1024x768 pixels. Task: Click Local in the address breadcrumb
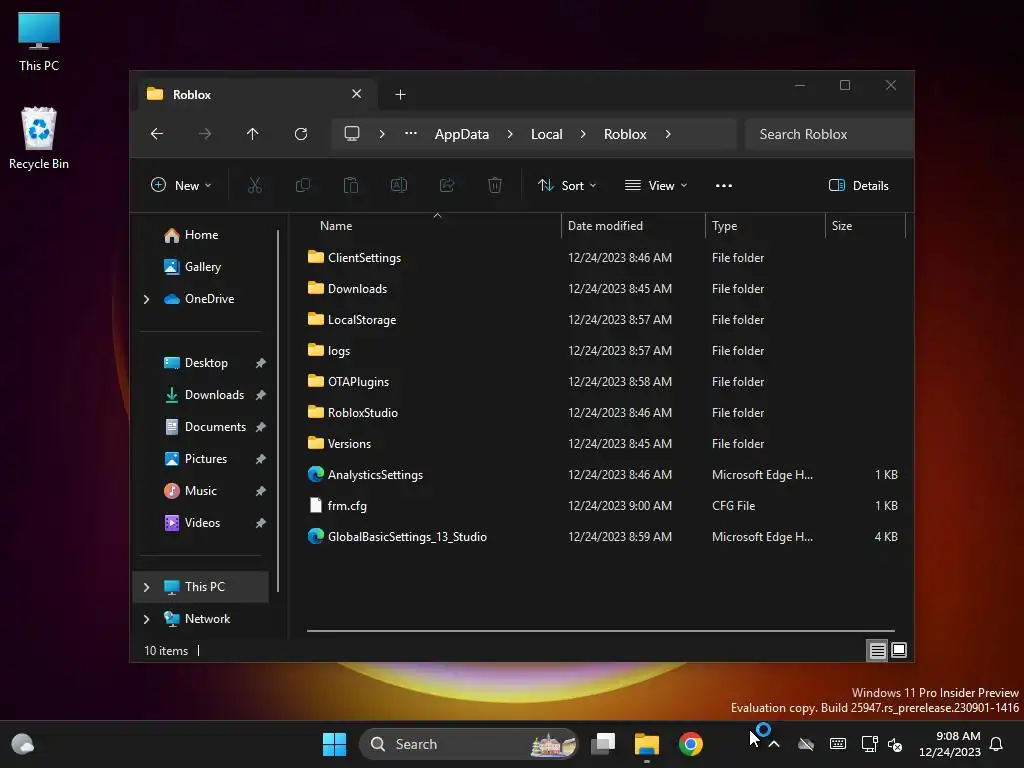pos(547,134)
